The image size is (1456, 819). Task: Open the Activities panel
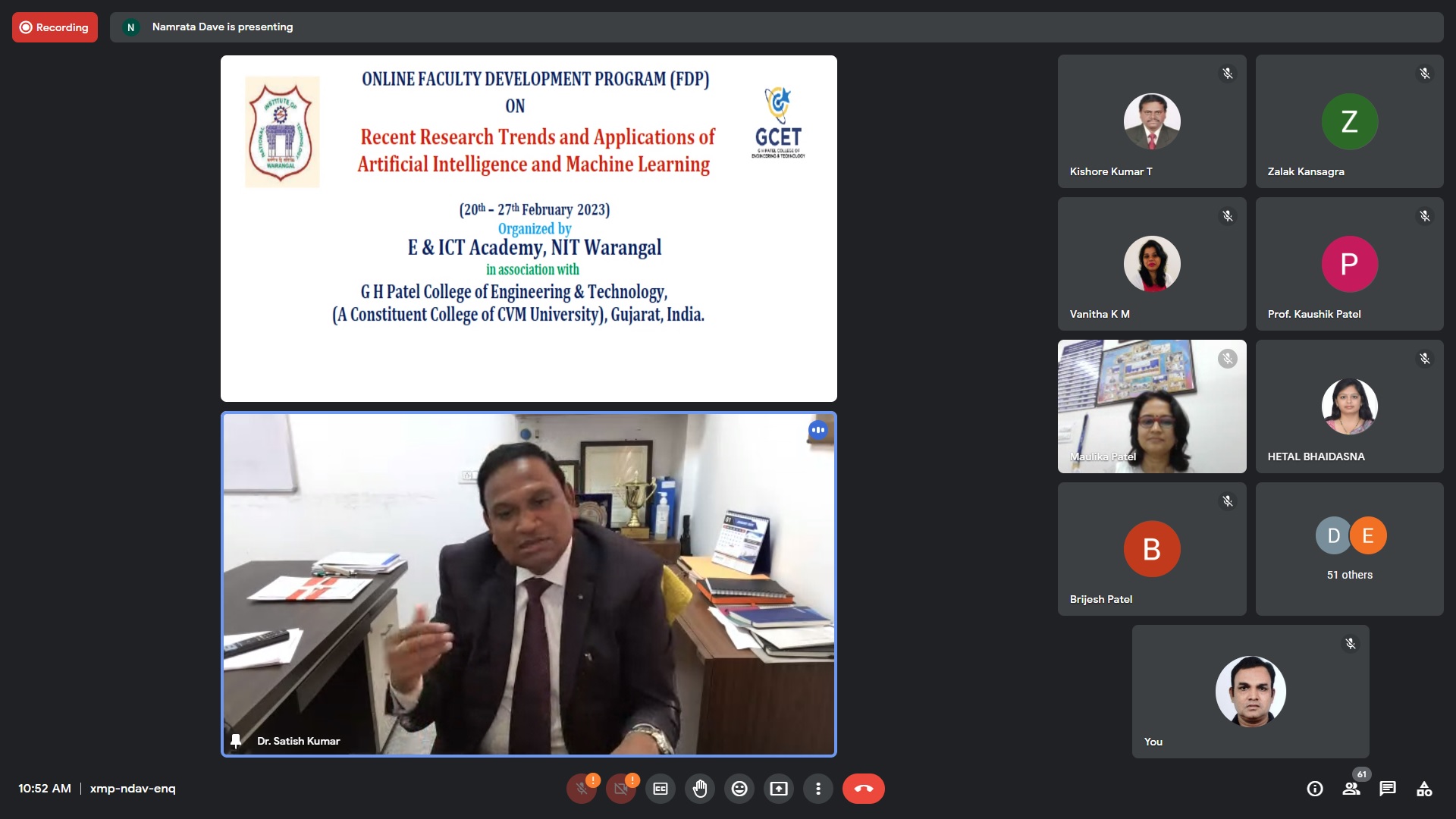point(1424,789)
